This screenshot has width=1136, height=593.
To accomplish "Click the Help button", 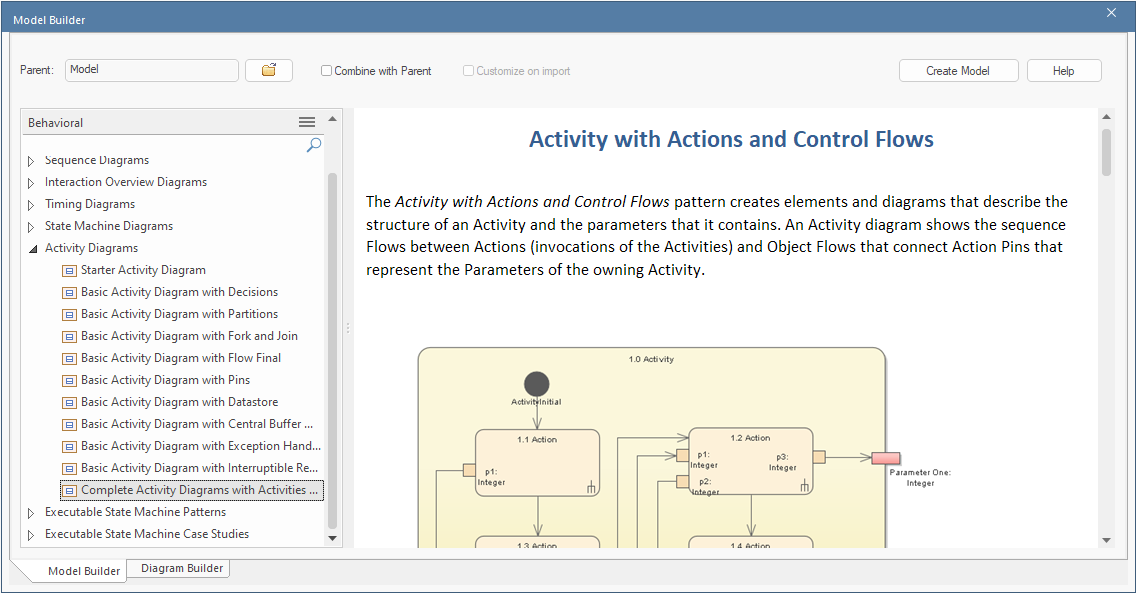I will point(1063,71).
